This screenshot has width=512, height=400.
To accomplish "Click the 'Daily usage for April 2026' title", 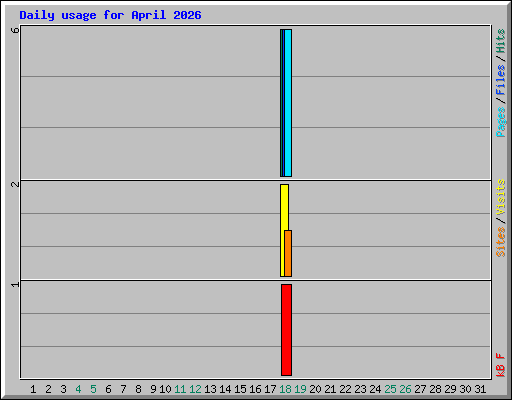I will pyautogui.click(x=110, y=15).
